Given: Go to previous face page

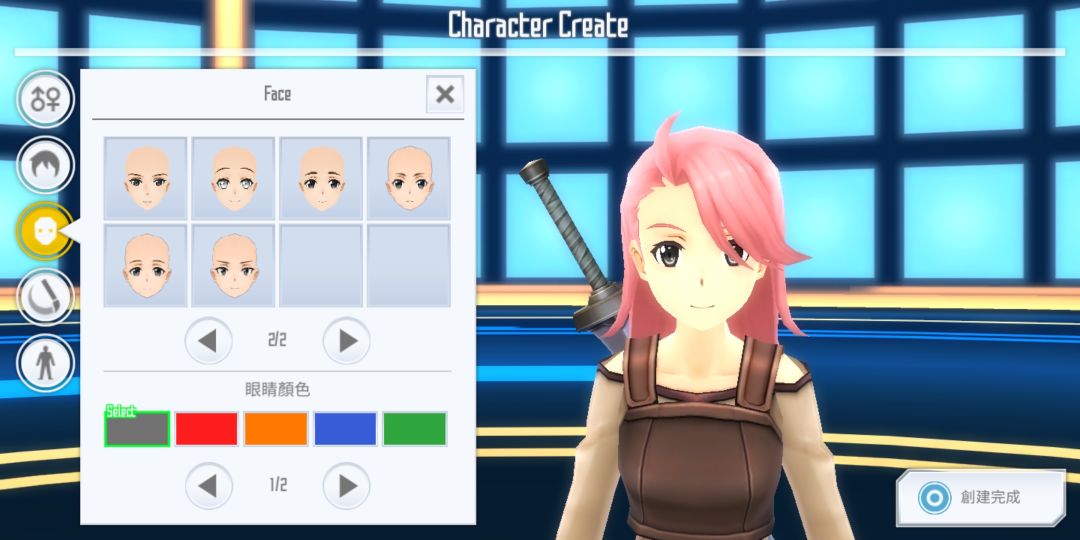Looking at the screenshot, I should click(209, 340).
